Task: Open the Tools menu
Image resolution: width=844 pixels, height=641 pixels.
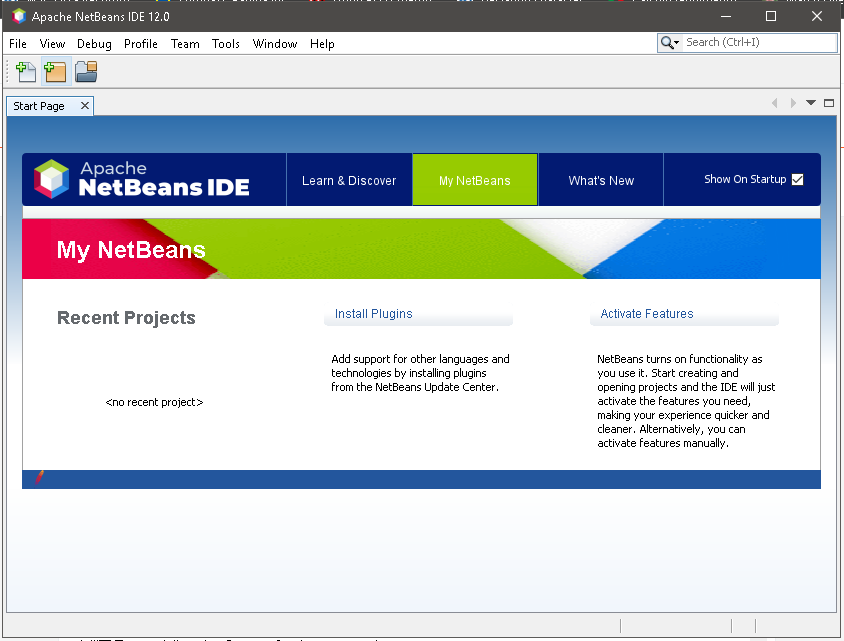Action: 226,44
